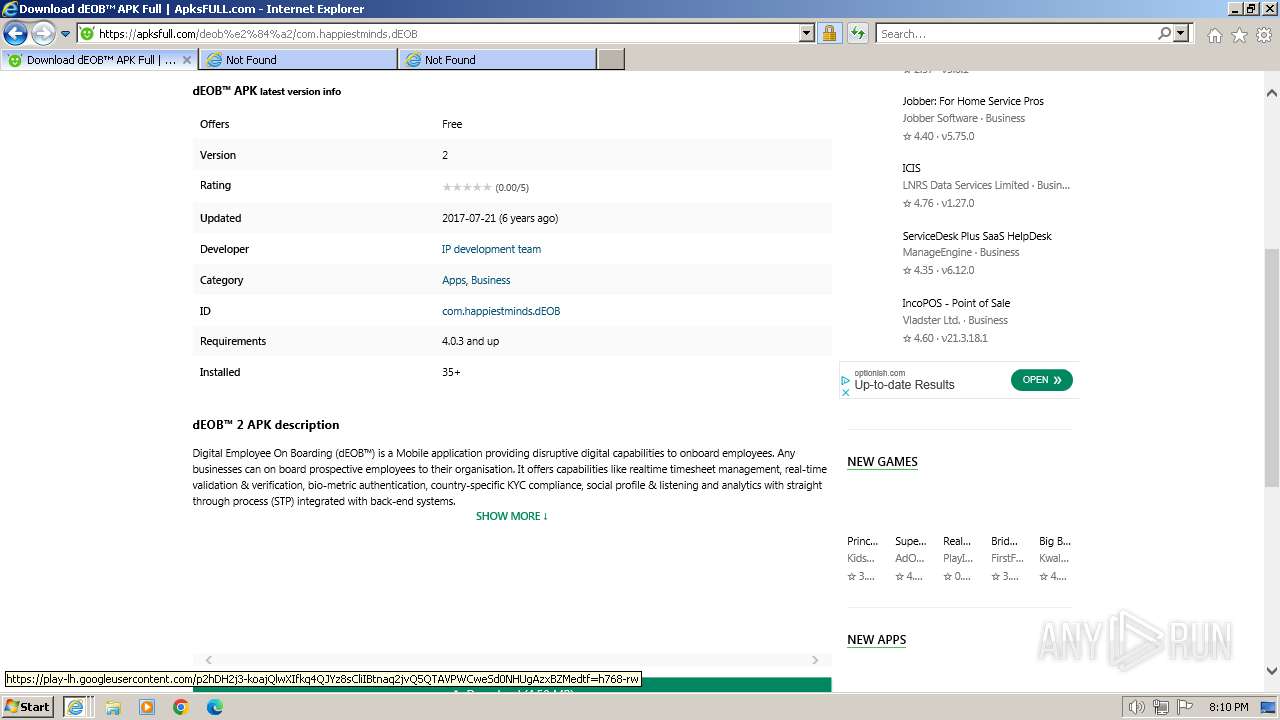Expand description with SHOW MORE
This screenshot has width=1280, height=720.
click(x=512, y=516)
